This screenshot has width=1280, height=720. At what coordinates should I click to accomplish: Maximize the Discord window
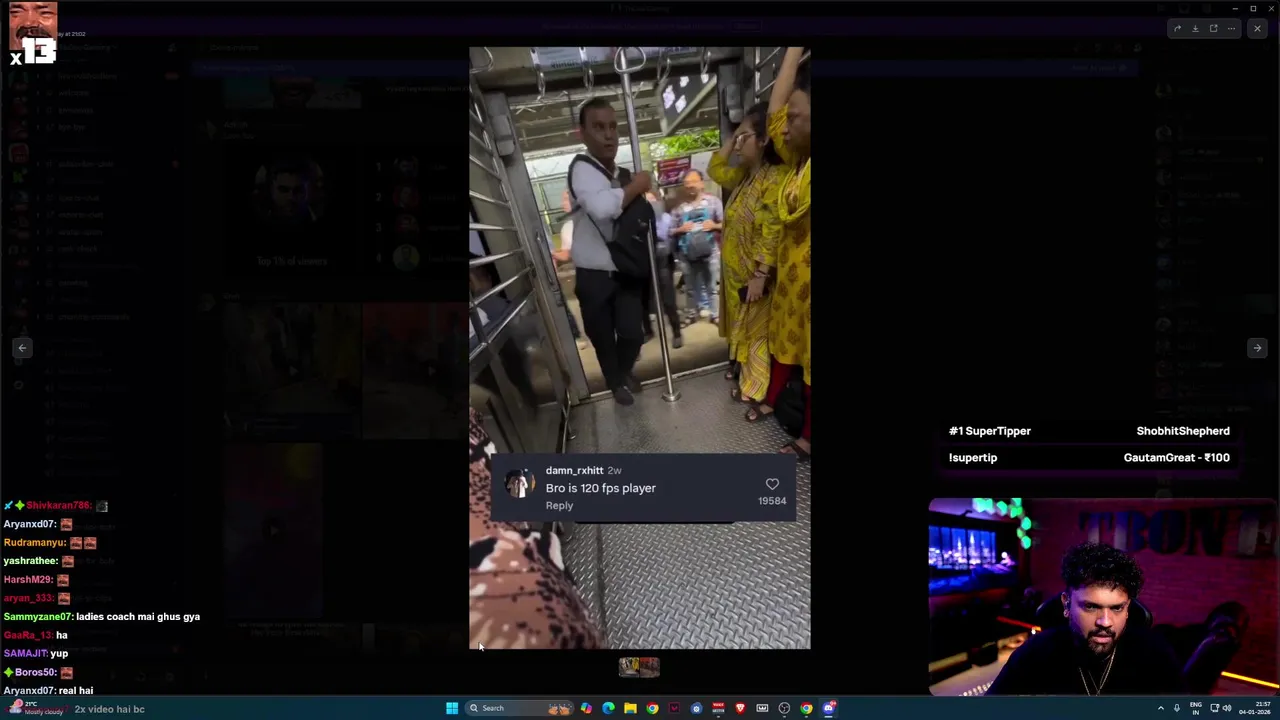pos(1253,8)
